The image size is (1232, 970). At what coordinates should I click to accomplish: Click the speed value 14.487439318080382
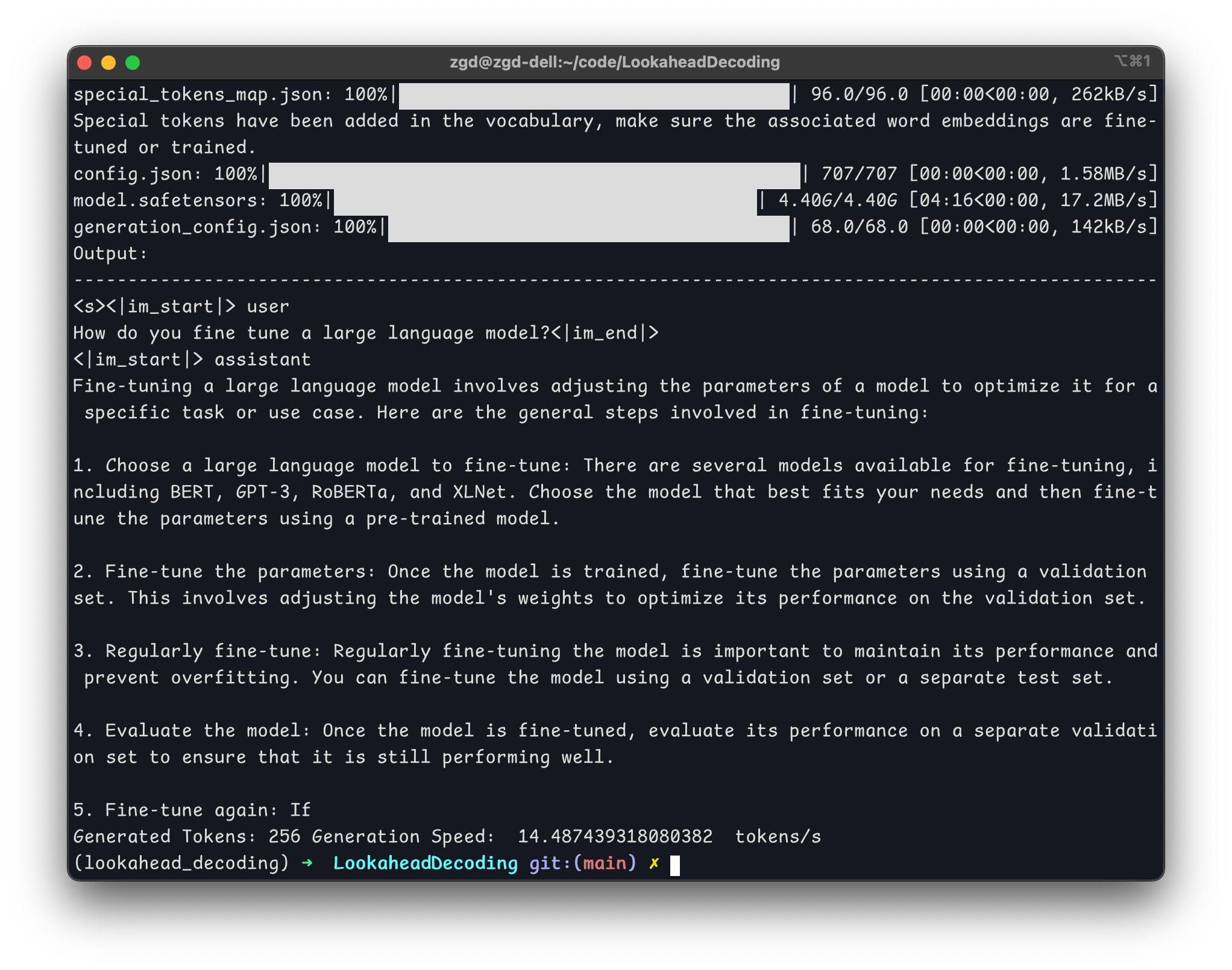click(x=615, y=837)
